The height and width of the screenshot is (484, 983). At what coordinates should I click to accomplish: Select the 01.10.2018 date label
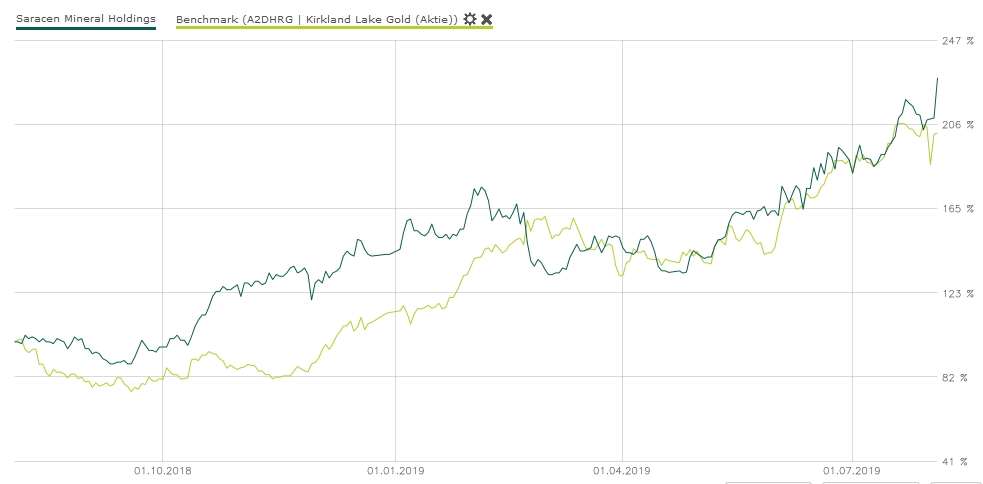click(x=162, y=470)
